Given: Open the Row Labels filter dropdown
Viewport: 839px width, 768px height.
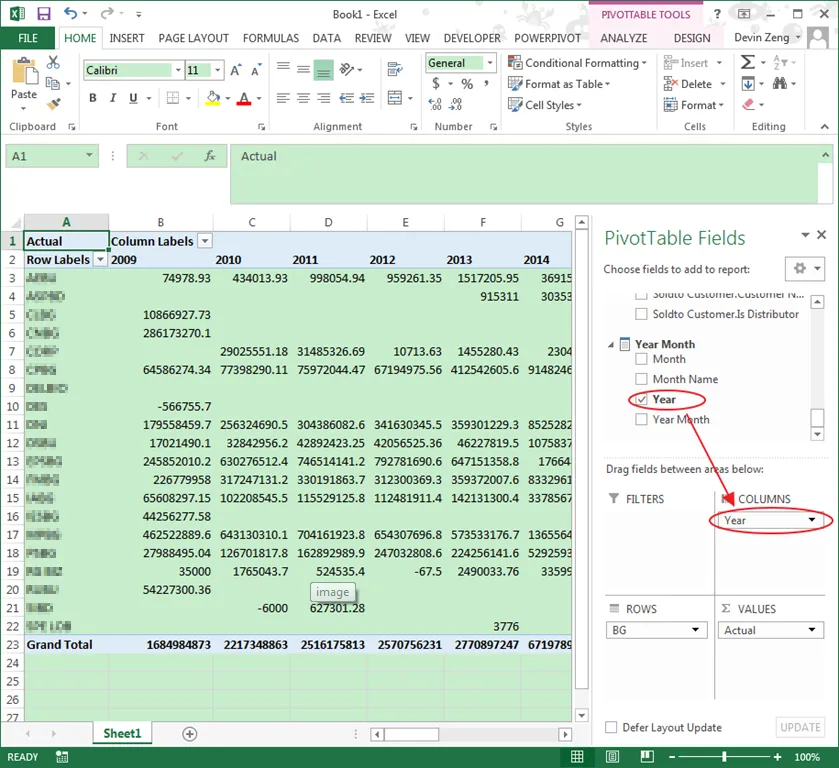Looking at the screenshot, I should click(x=100, y=260).
